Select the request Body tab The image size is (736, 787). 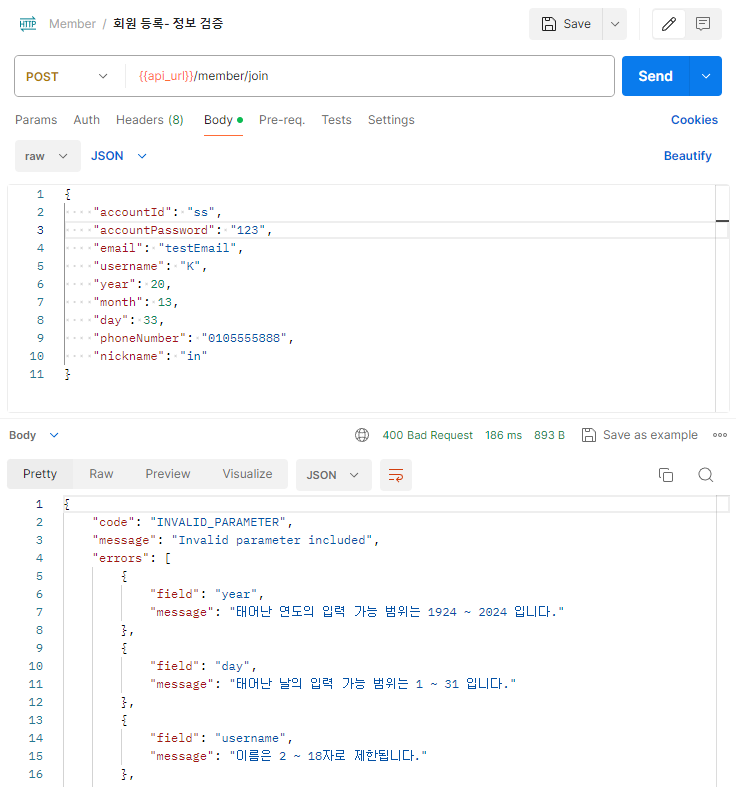(x=223, y=120)
